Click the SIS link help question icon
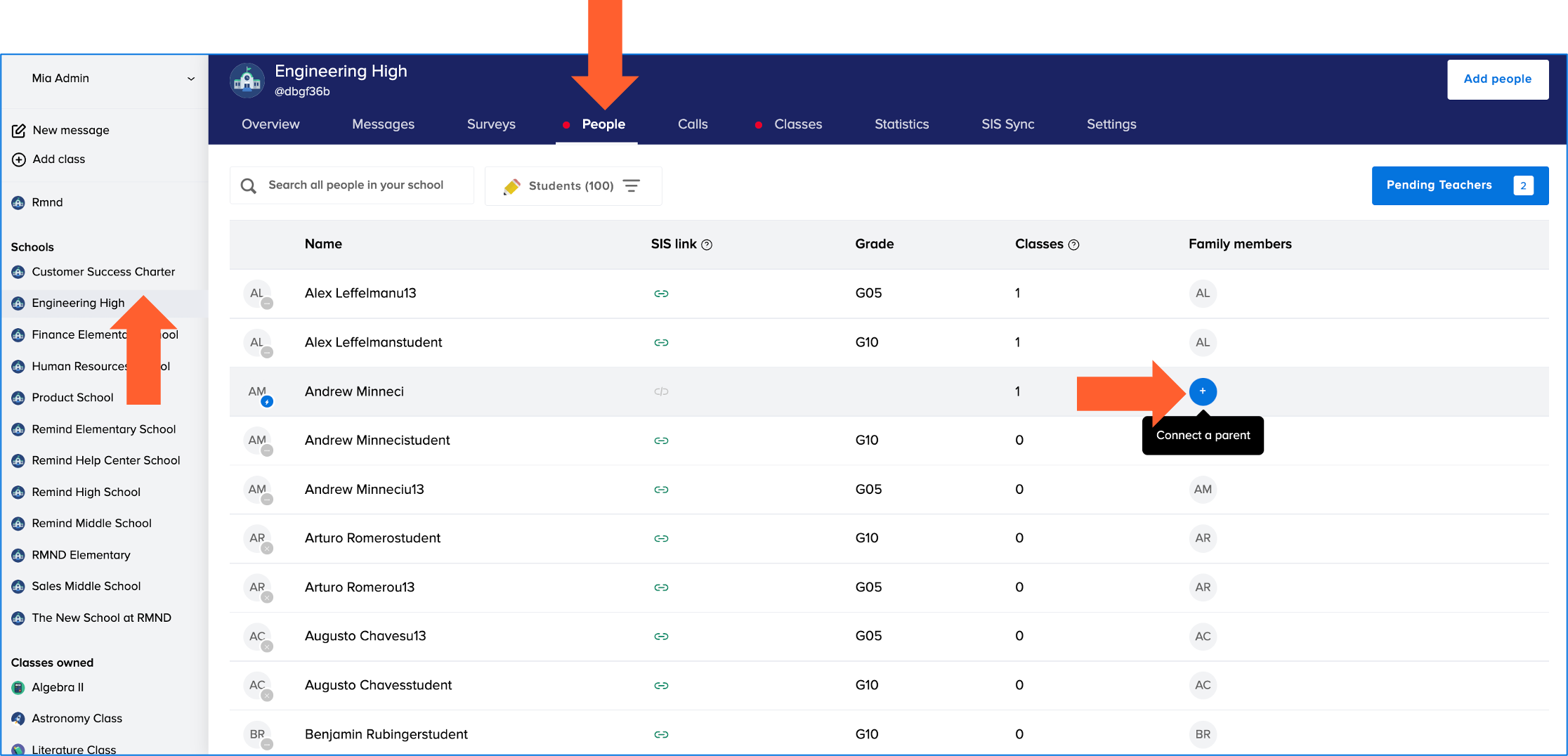The width and height of the screenshot is (1568, 756). click(707, 245)
